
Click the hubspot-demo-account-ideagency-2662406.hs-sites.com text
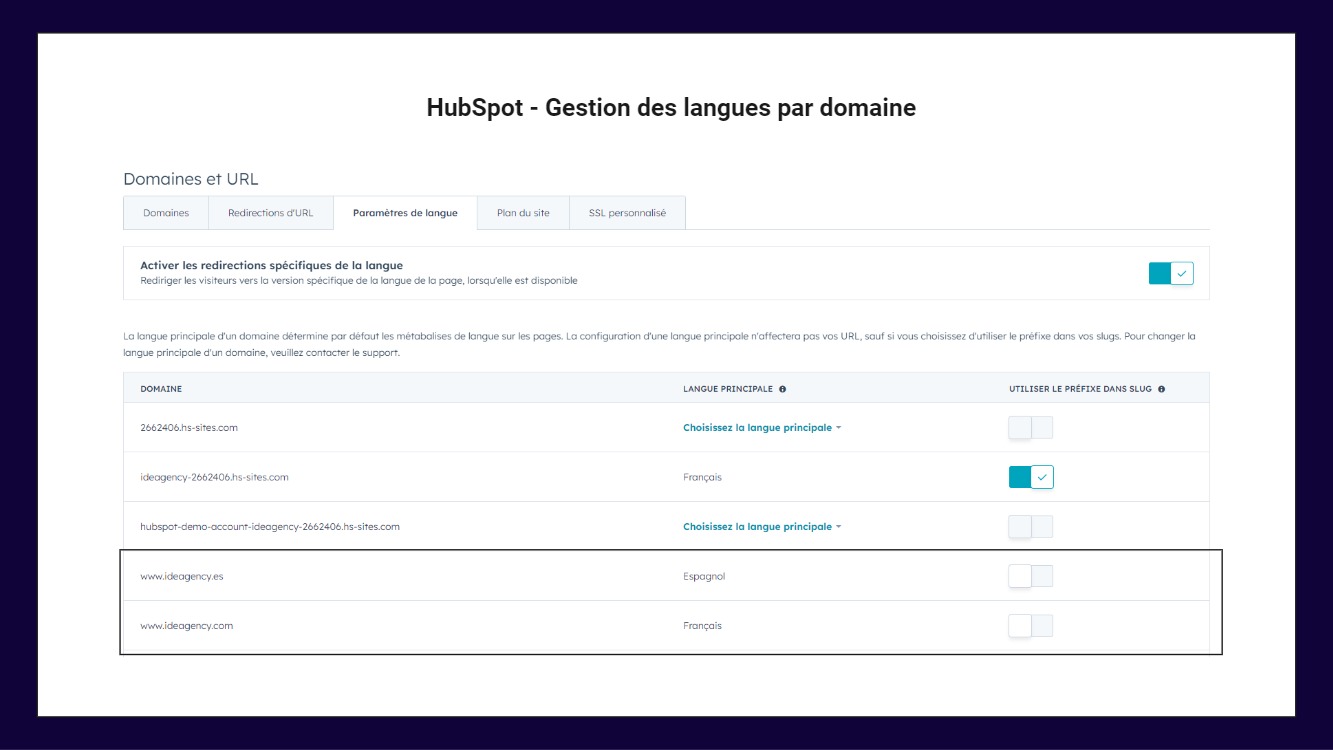(270, 526)
